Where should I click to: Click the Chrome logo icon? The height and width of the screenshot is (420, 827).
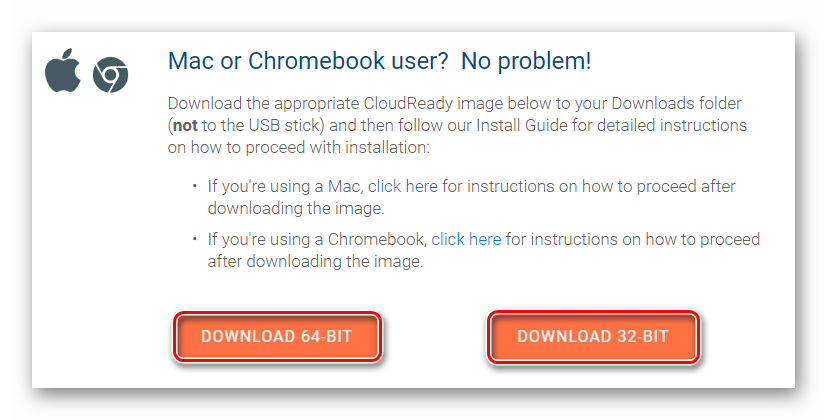click(110, 75)
